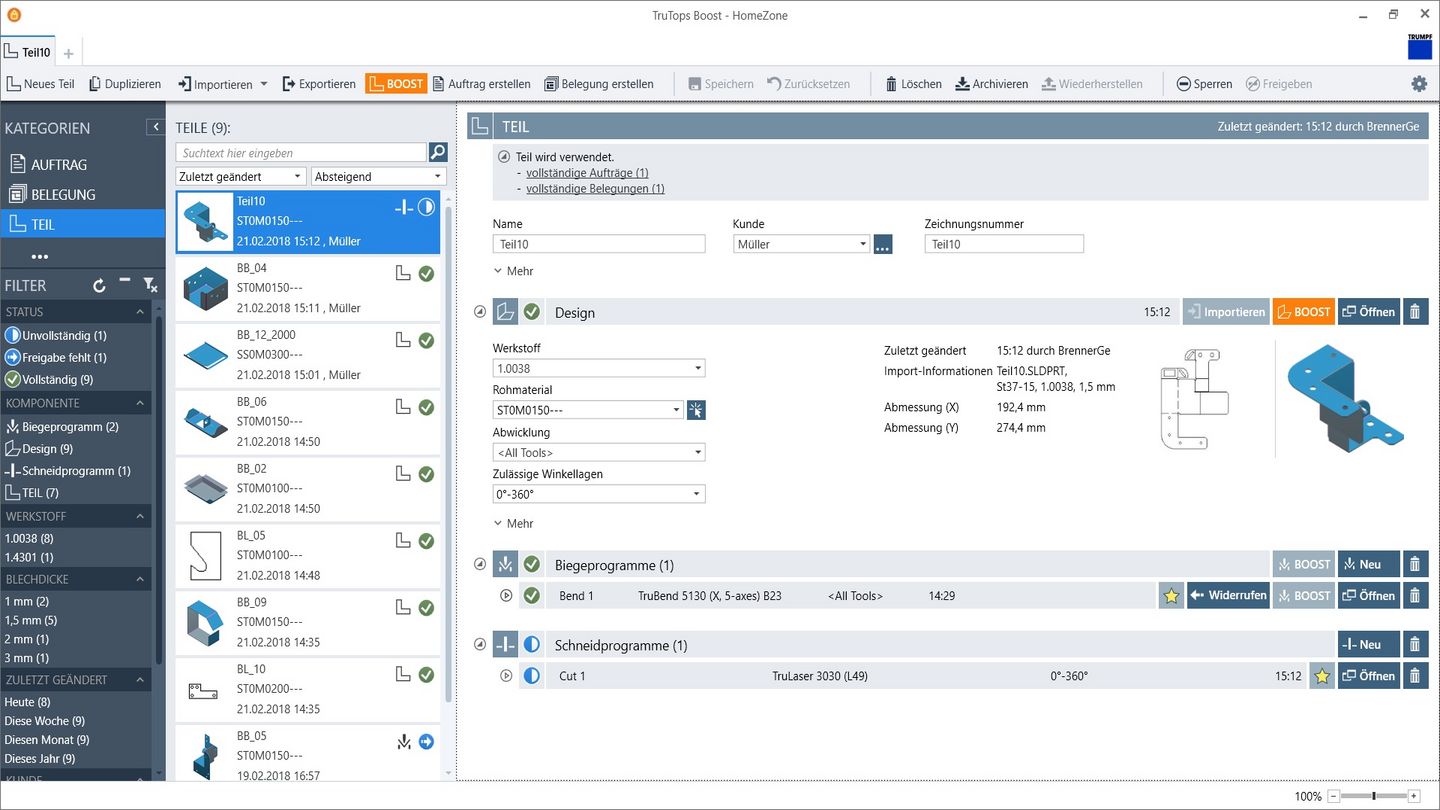Open the Zuletzt geändert sort dropdown
1440x810 pixels.
tap(240, 177)
